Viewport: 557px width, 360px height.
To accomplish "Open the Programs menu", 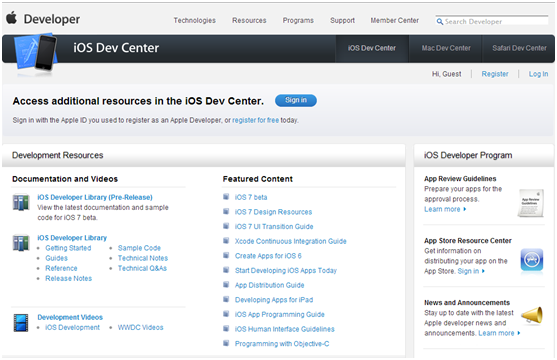I will pyautogui.click(x=298, y=21).
